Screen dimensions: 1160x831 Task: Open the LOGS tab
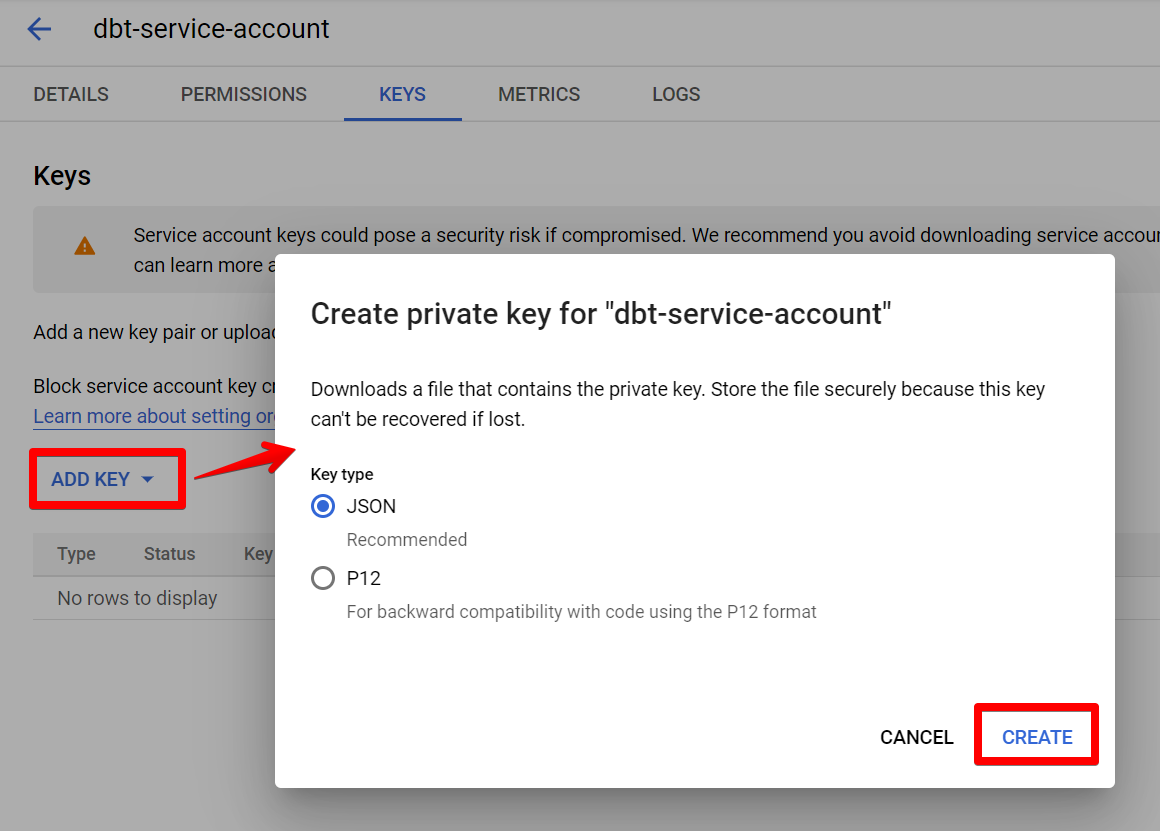pyautogui.click(x=676, y=95)
